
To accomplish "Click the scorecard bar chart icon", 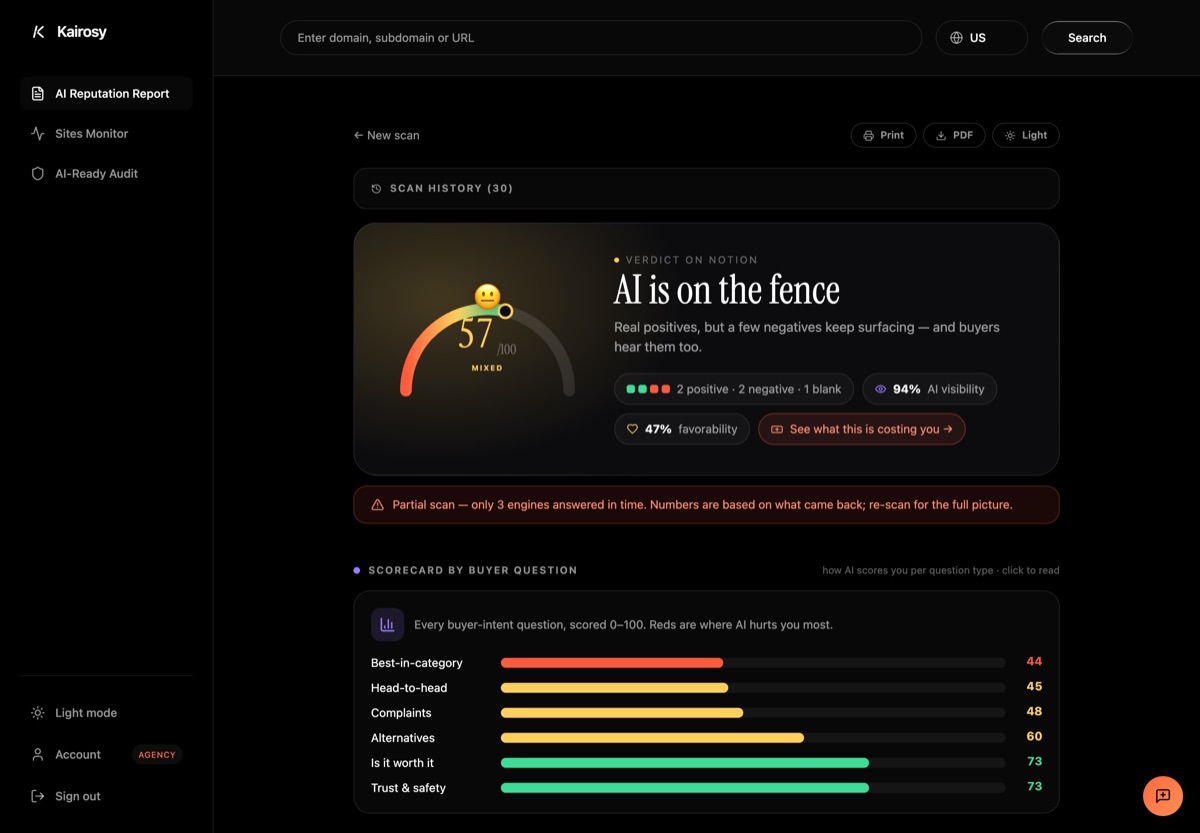I will (388, 624).
